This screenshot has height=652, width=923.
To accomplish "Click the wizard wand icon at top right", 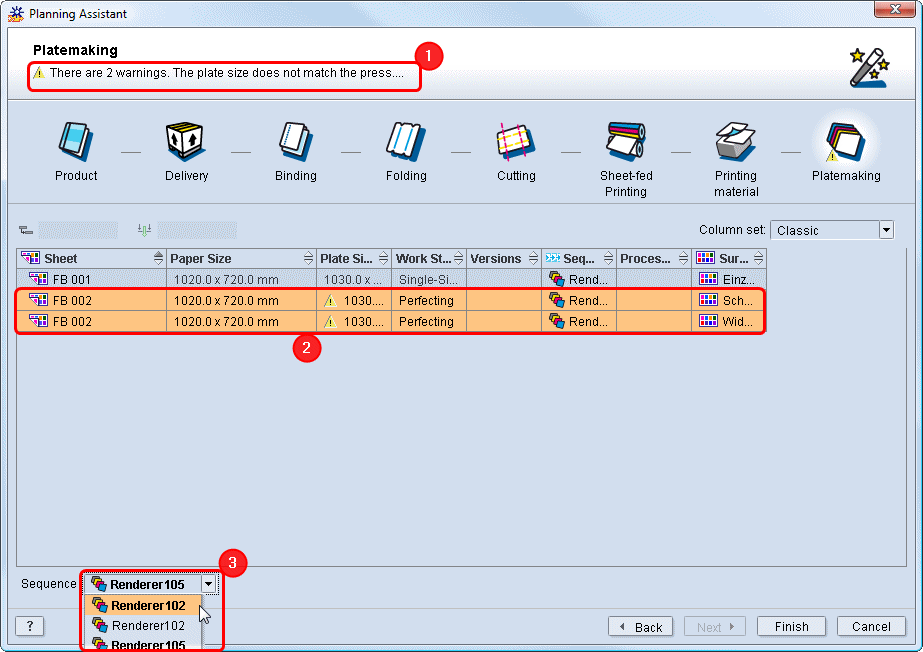I will (x=867, y=67).
